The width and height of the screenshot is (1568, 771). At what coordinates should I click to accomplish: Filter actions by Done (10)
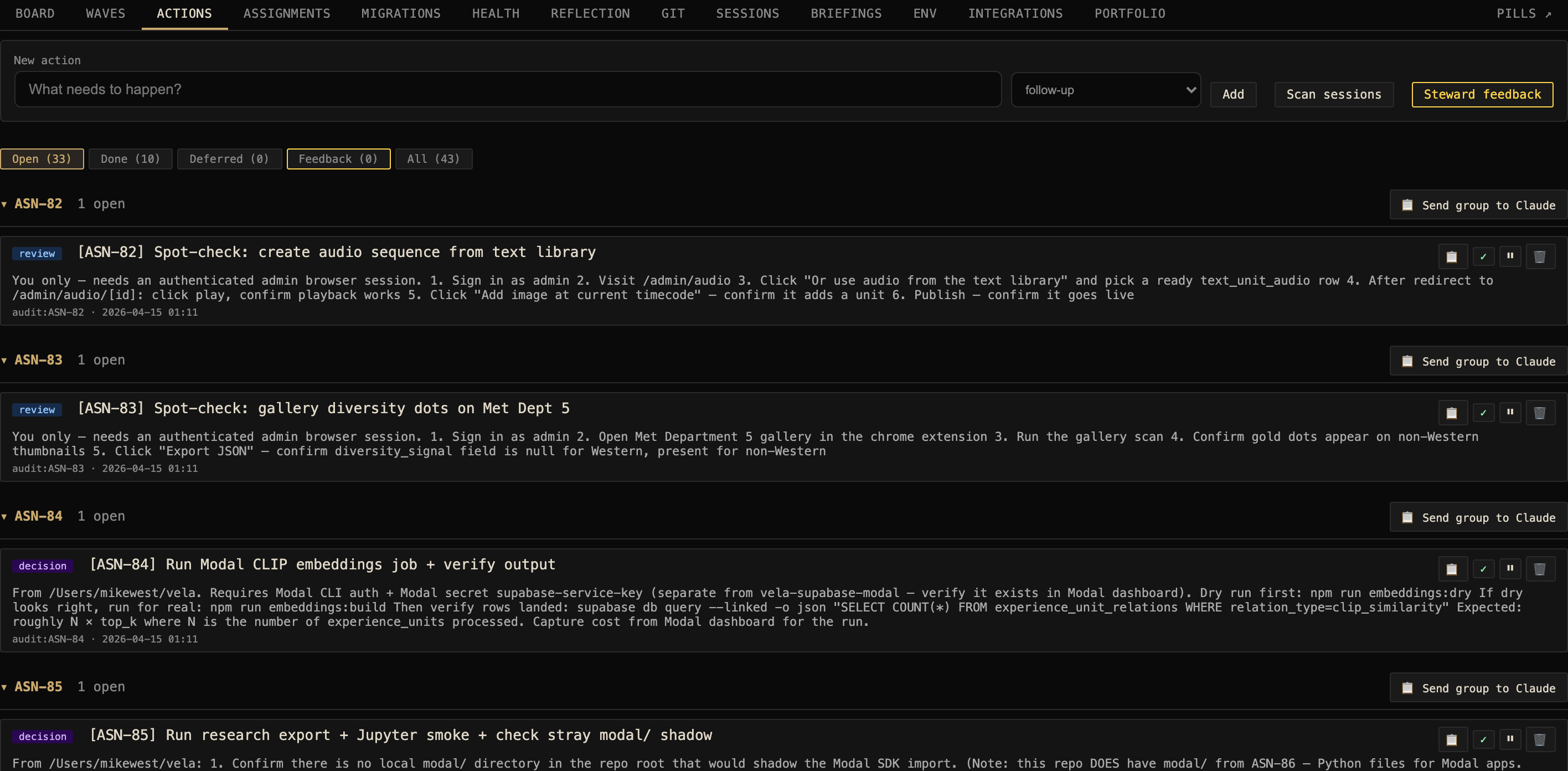tap(130, 159)
